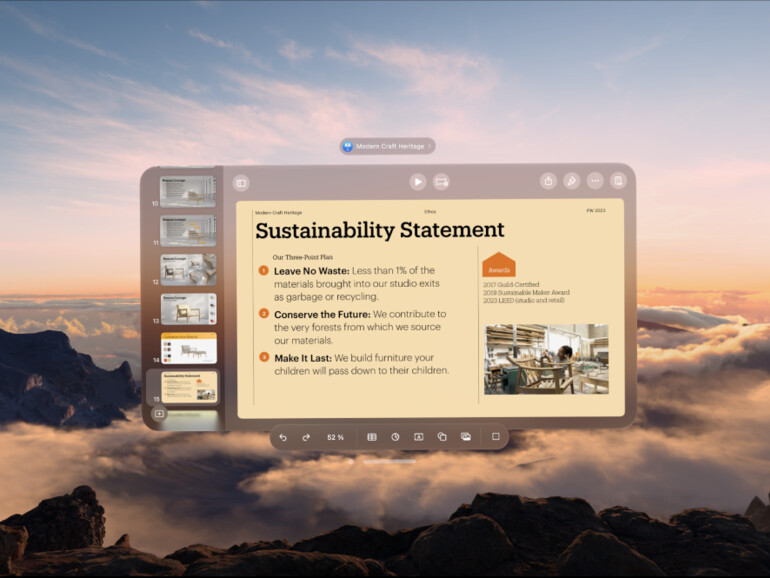The height and width of the screenshot is (578, 770).
Task: Open the More options ellipsis menu
Action: 595,181
